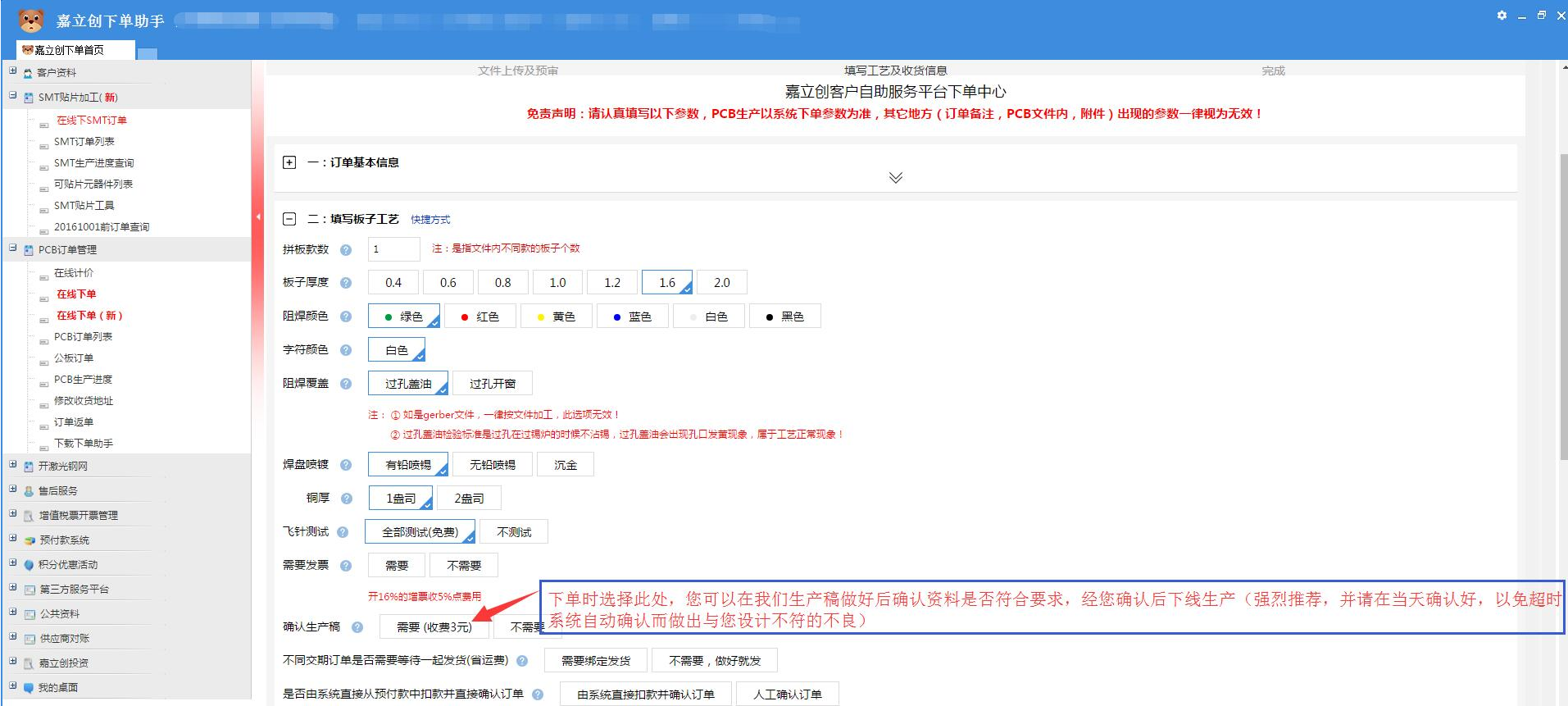Select 需要 for invoice option
Screen dimensions: 1568x706
coord(397,566)
